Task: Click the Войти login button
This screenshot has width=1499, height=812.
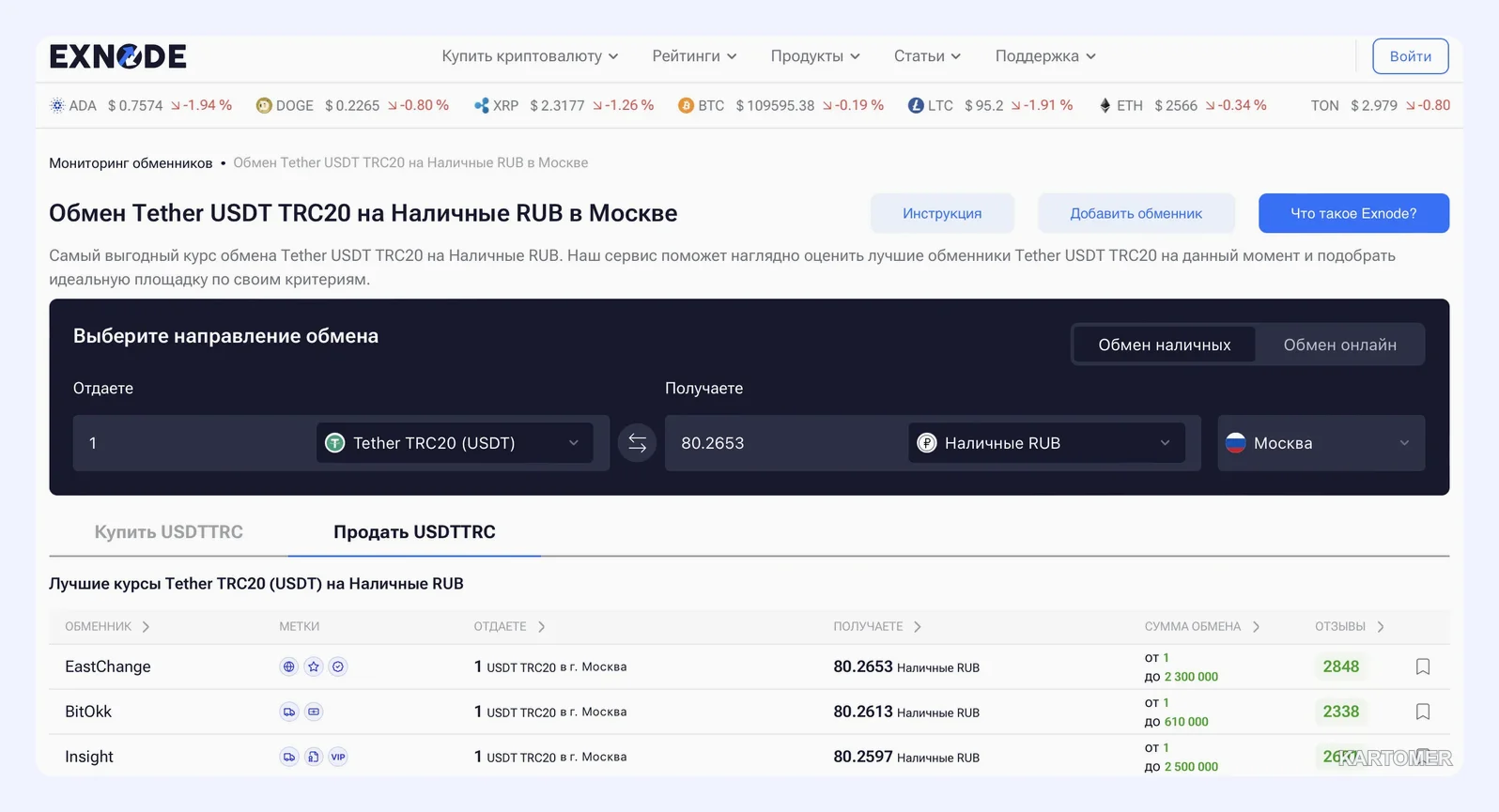Action: [x=1410, y=56]
